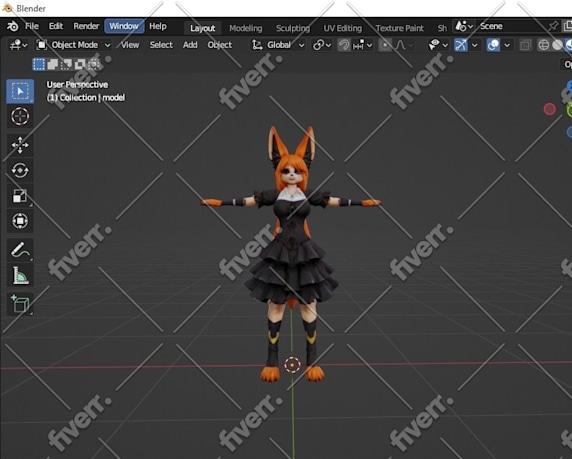This screenshot has width=572, height=459.
Task: Open the Edit menu
Action: (56, 26)
